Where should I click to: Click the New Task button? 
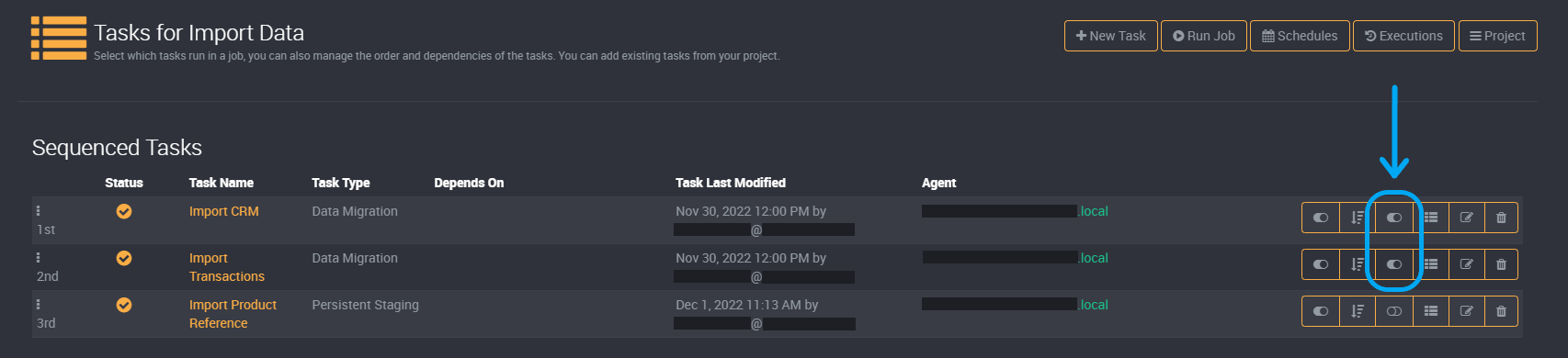1110,36
